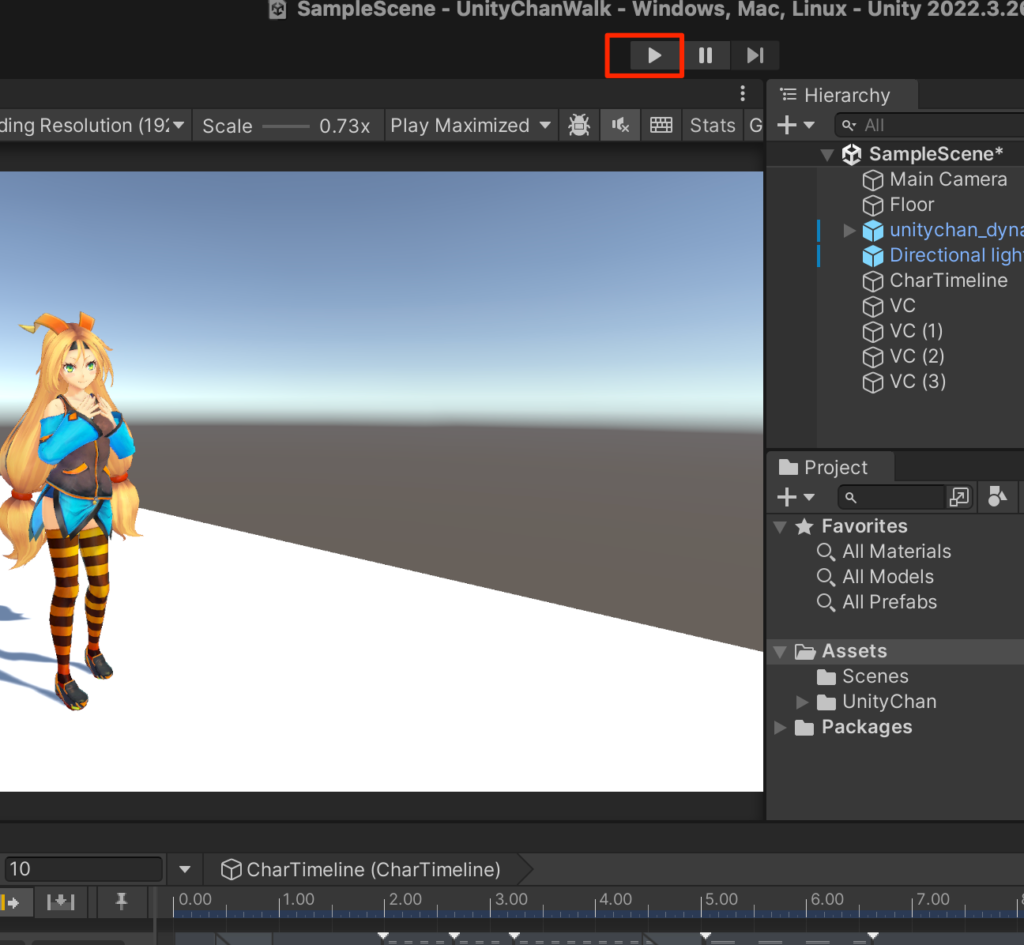Open the Game view three-dot options menu

click(743, 93)
